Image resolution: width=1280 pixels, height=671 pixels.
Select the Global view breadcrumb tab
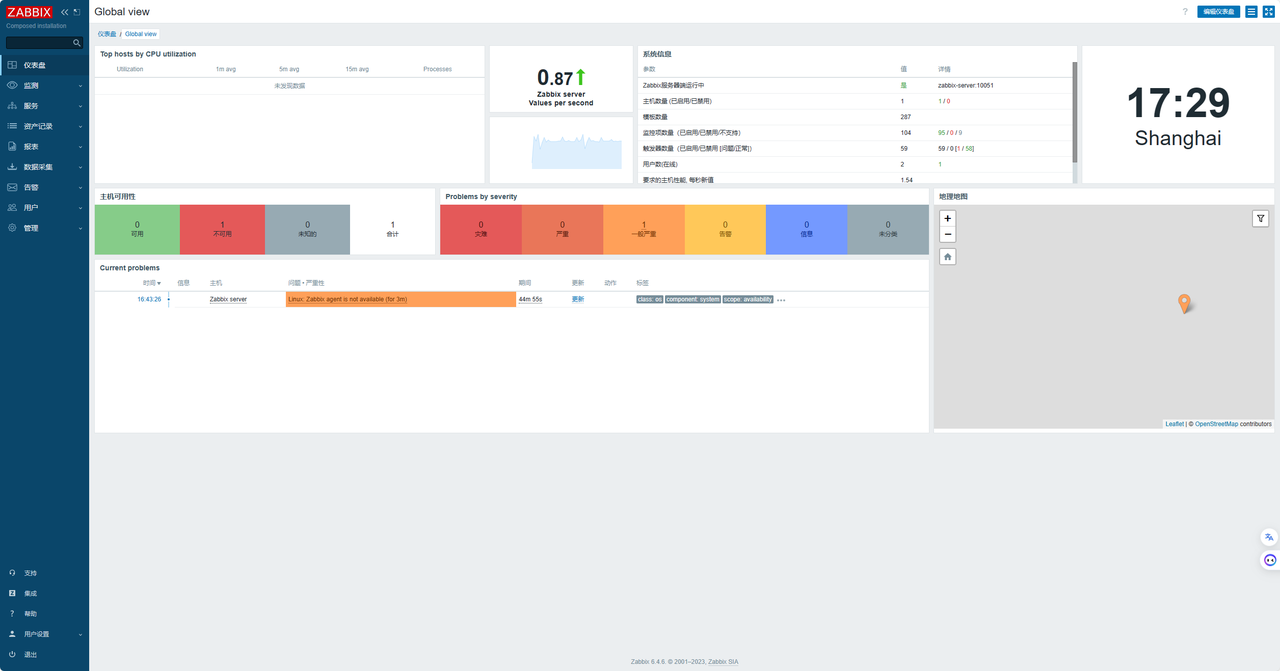coord(141,34)
